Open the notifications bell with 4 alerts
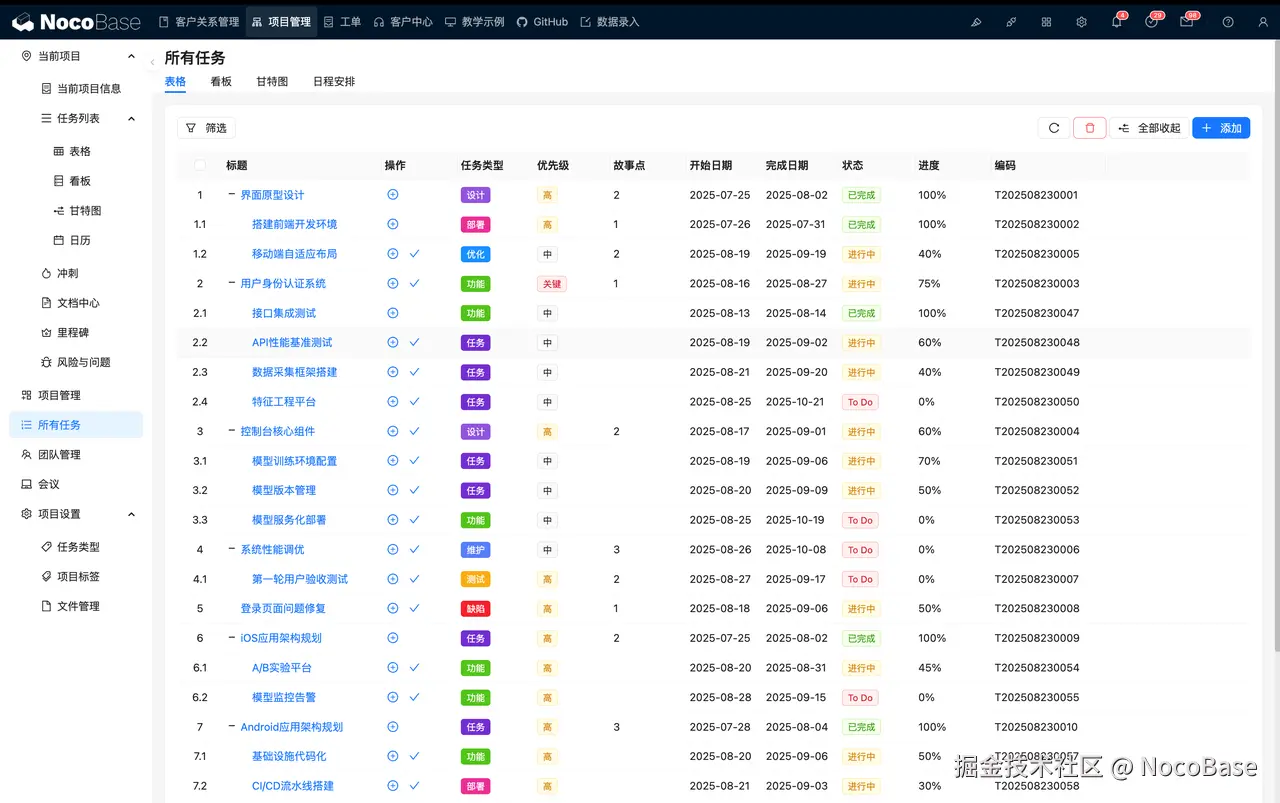Viewport: 1280px width, 803px height. click(1117, 21)
